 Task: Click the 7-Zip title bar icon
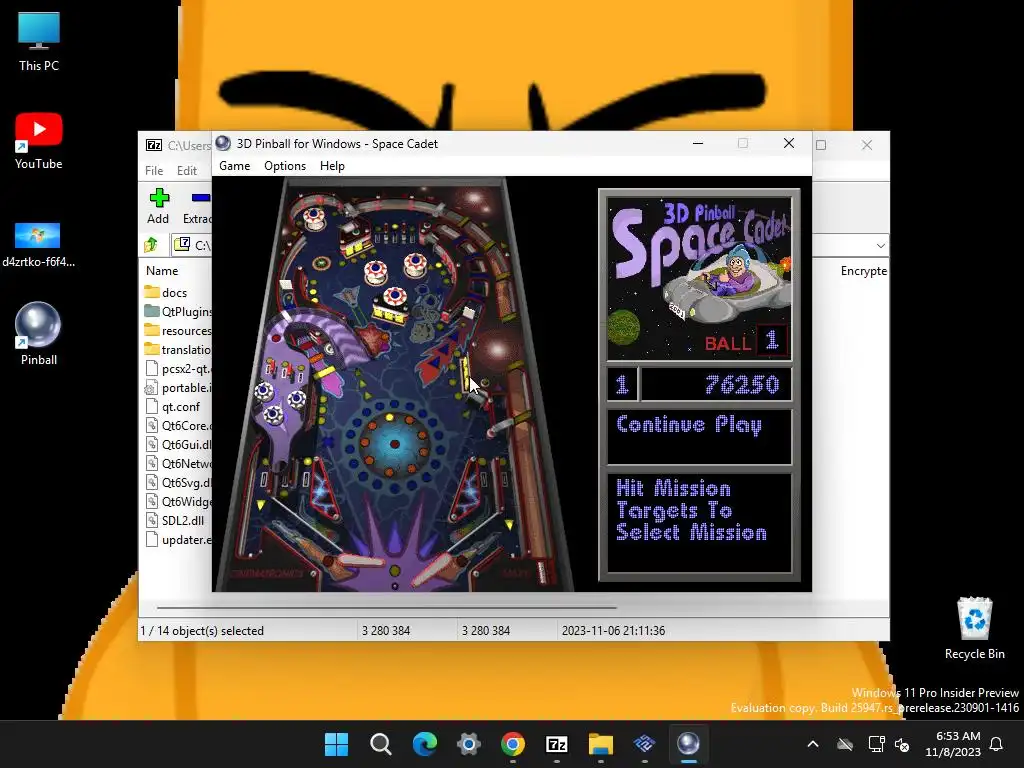(154, 145)
